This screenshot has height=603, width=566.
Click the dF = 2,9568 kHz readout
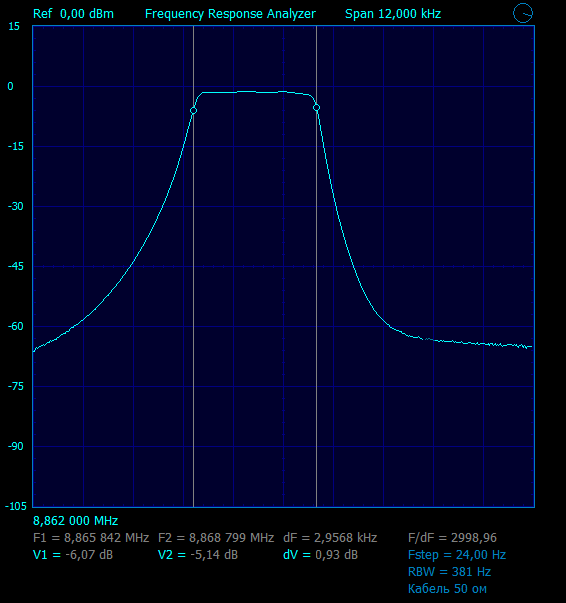click(330, 538)
